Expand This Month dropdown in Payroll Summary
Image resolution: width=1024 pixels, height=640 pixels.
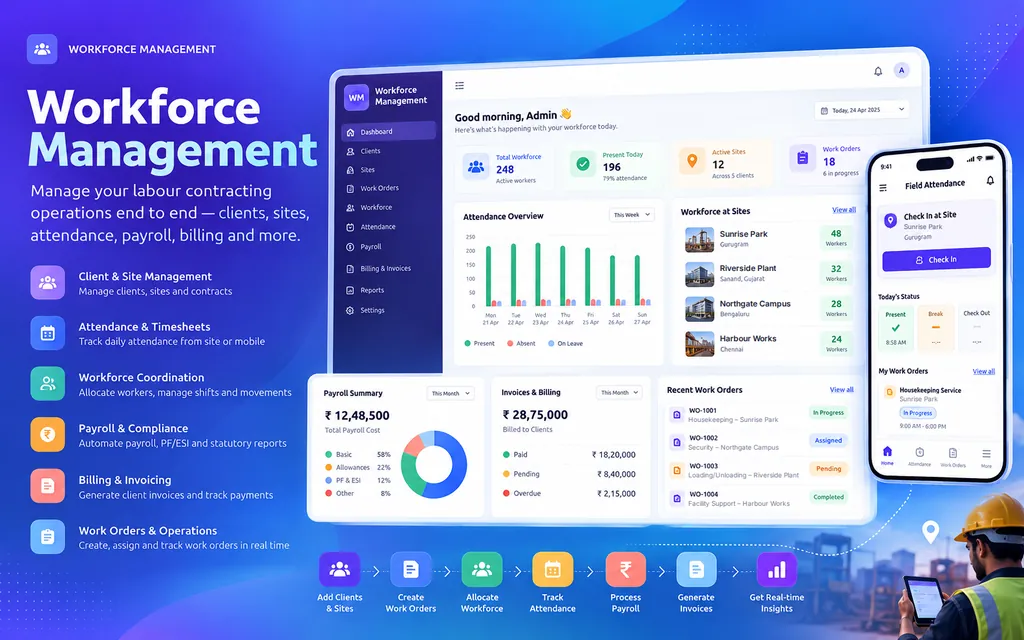pos(450,394)
